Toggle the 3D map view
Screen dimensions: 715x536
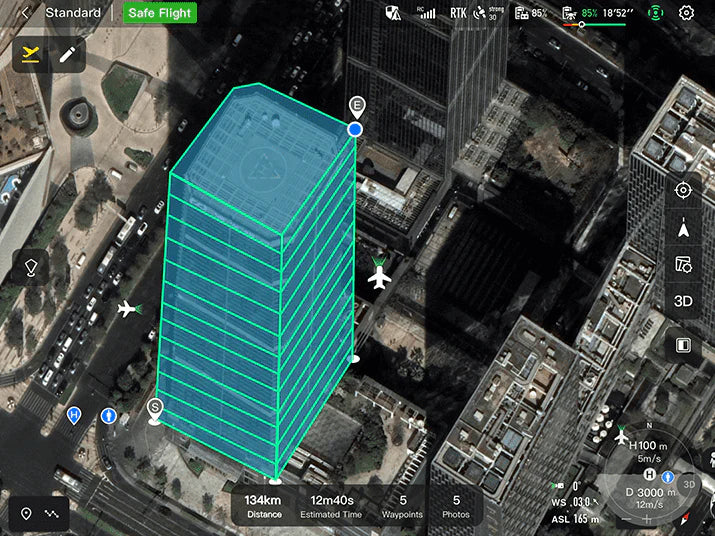pos(684,301)
